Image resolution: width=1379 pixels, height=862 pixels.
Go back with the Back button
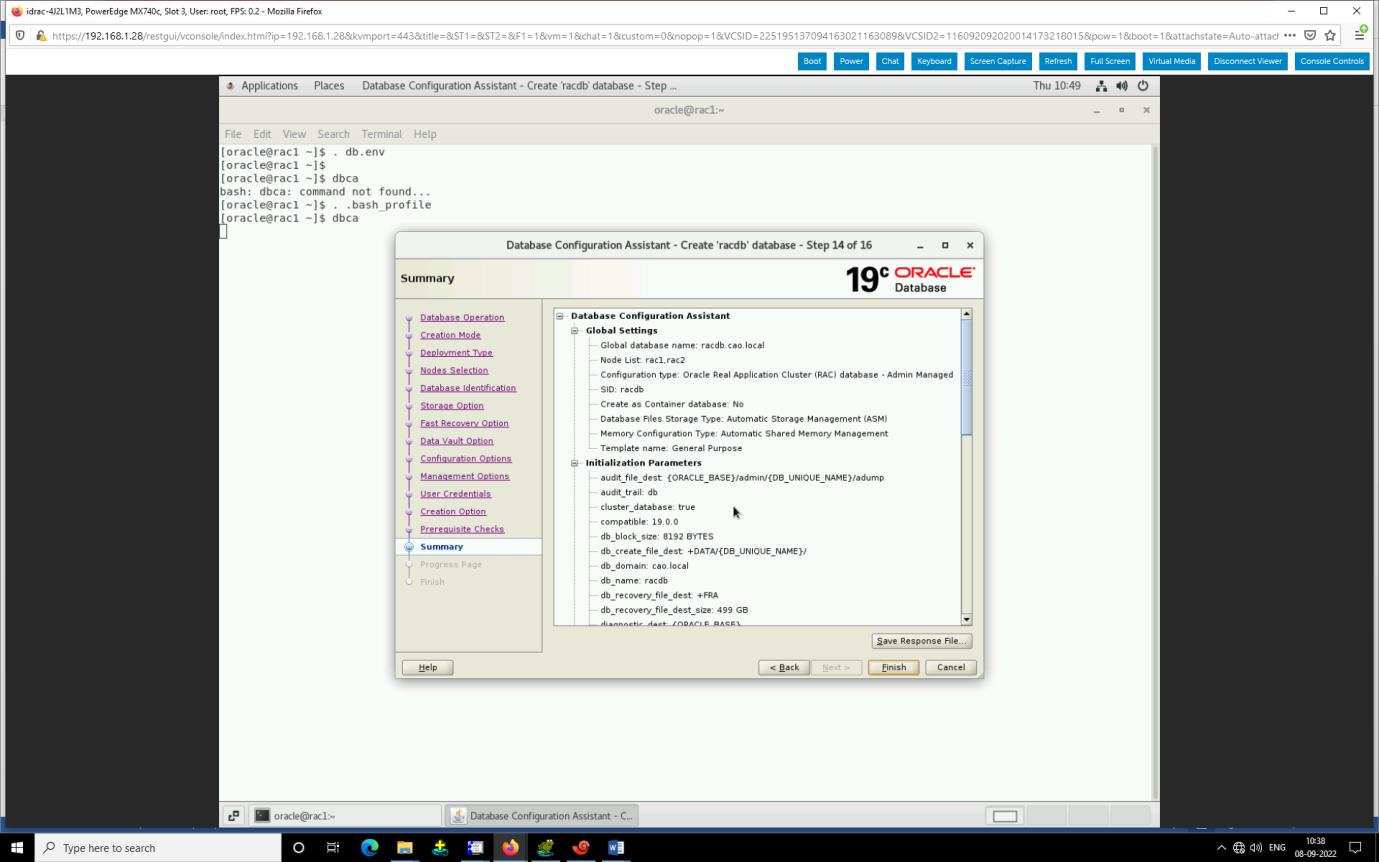(x=784, y=667)
